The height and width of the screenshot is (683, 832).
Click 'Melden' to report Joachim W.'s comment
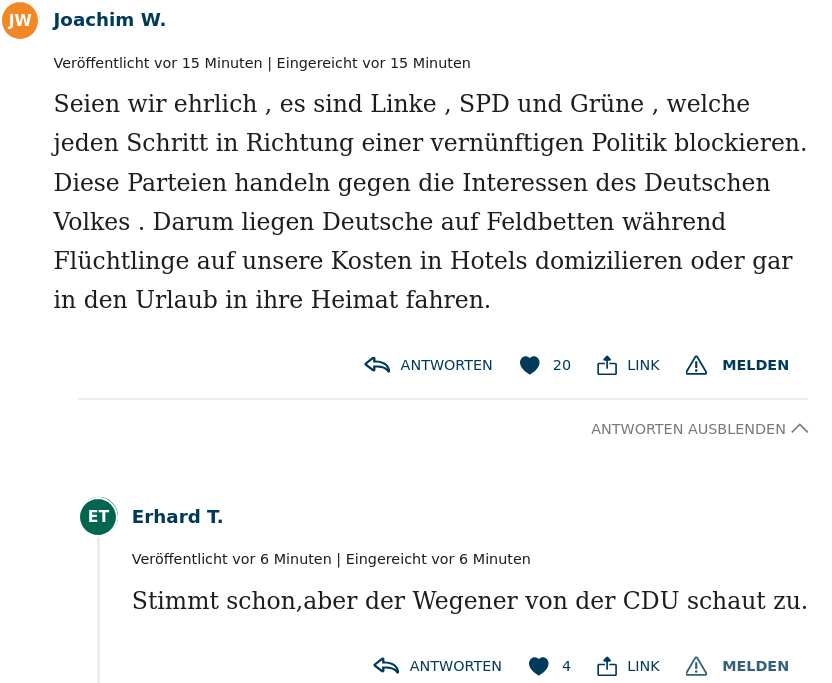[x=755, y=365]
